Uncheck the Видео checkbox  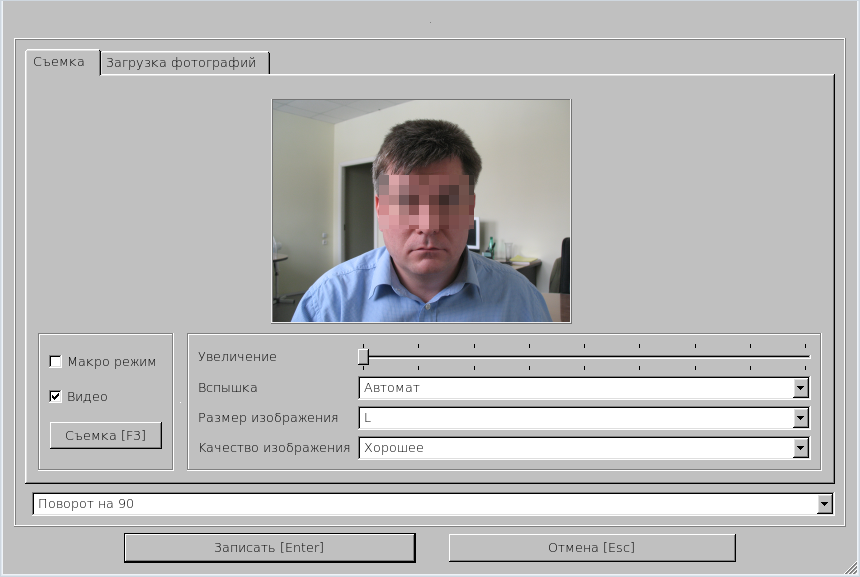click(x=55, y=396)
